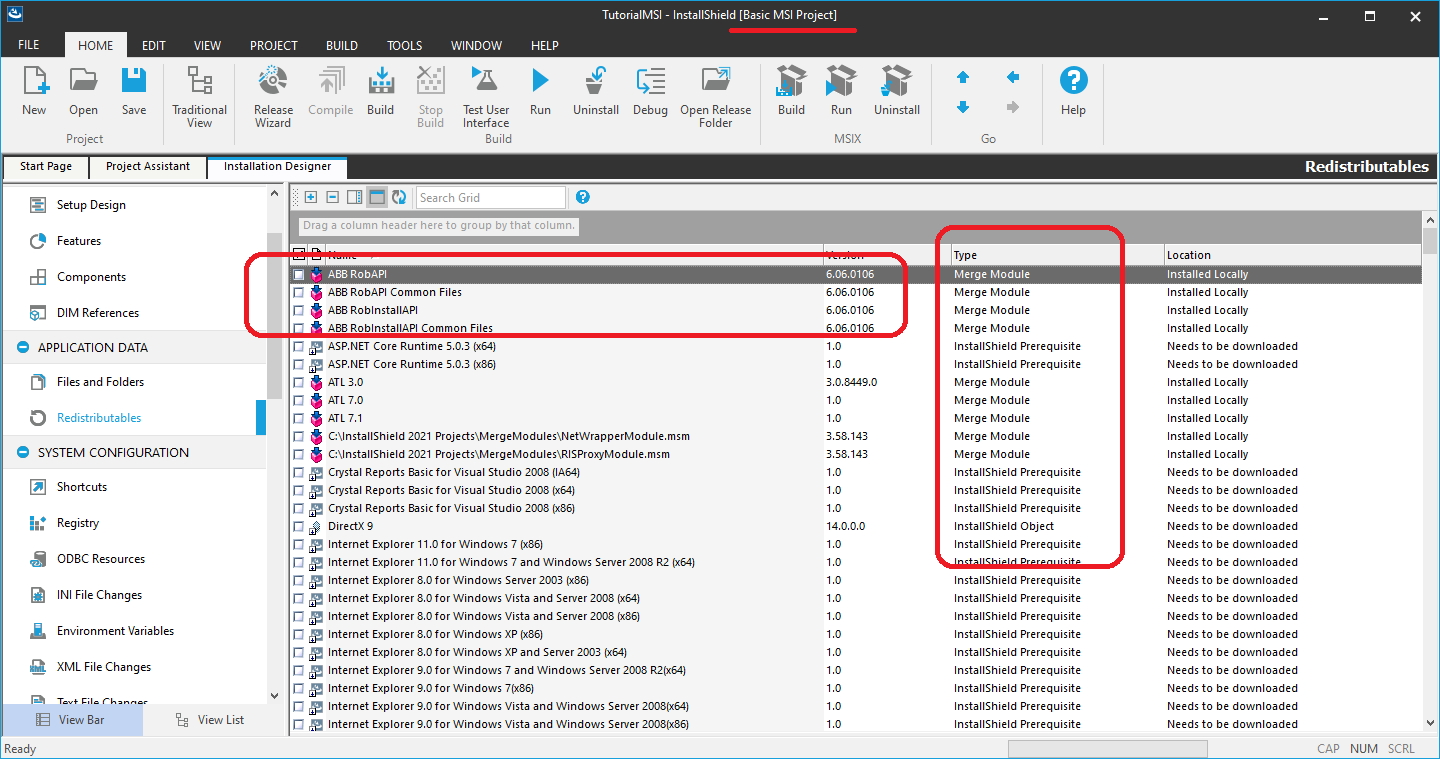
Task: Open the TOOLS ribbon tab
Action: pyautogui.click(x=405, y=45)
